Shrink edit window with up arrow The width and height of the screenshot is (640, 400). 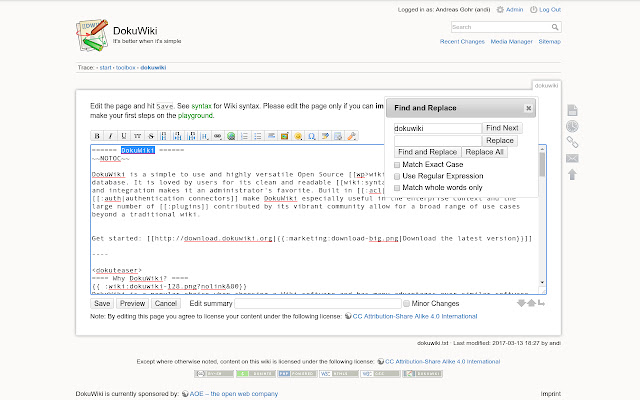(531, 303)
